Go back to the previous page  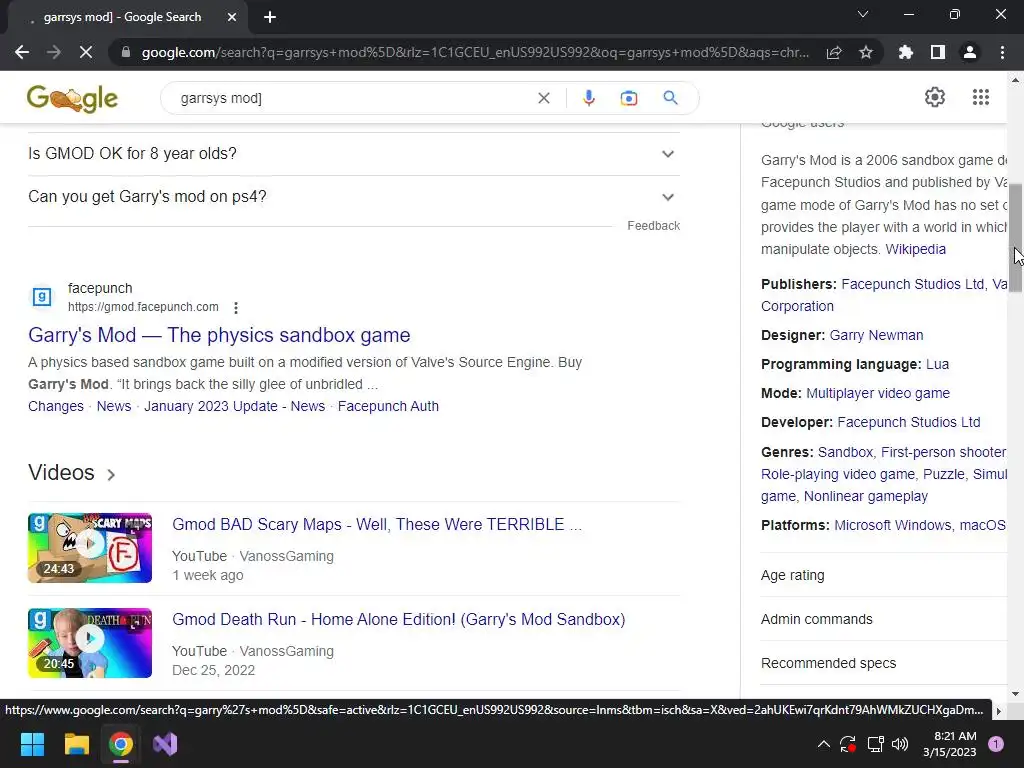coord(22,52)
